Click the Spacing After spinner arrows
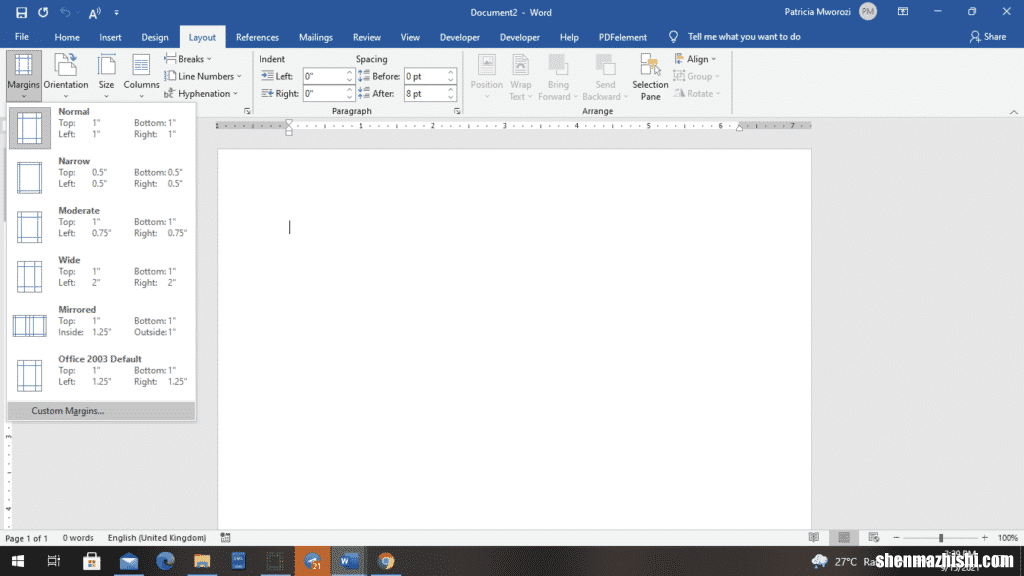Viewport: 1024px width, 576px height. tap(451, 93)
